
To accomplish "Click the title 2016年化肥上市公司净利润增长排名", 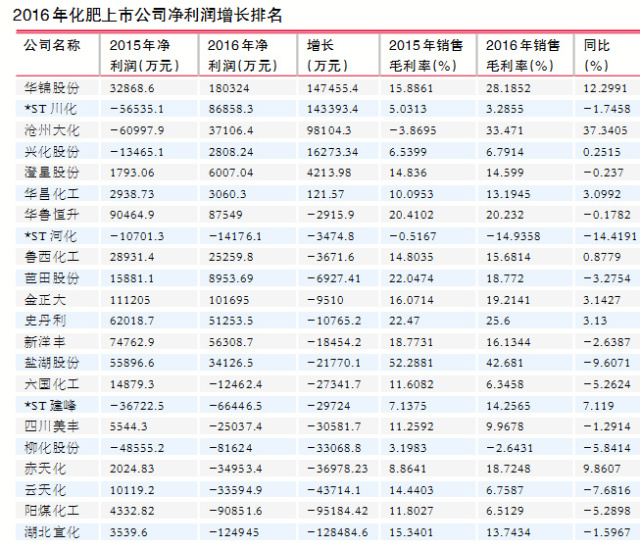I will pos(147,16).
